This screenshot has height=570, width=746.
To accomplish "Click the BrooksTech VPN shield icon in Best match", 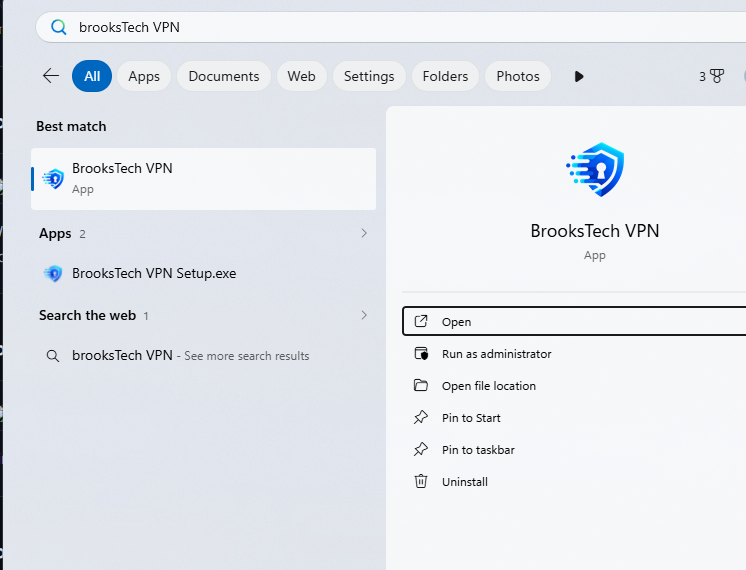I will (x=53, y=179).
